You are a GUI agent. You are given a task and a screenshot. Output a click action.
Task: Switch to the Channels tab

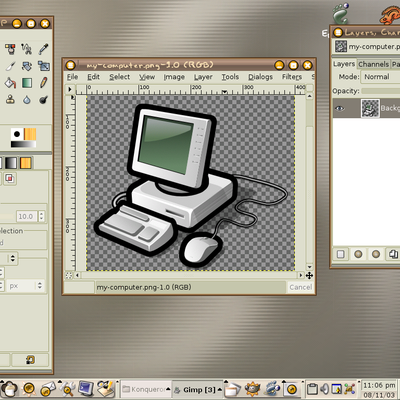tap(374, 64)
